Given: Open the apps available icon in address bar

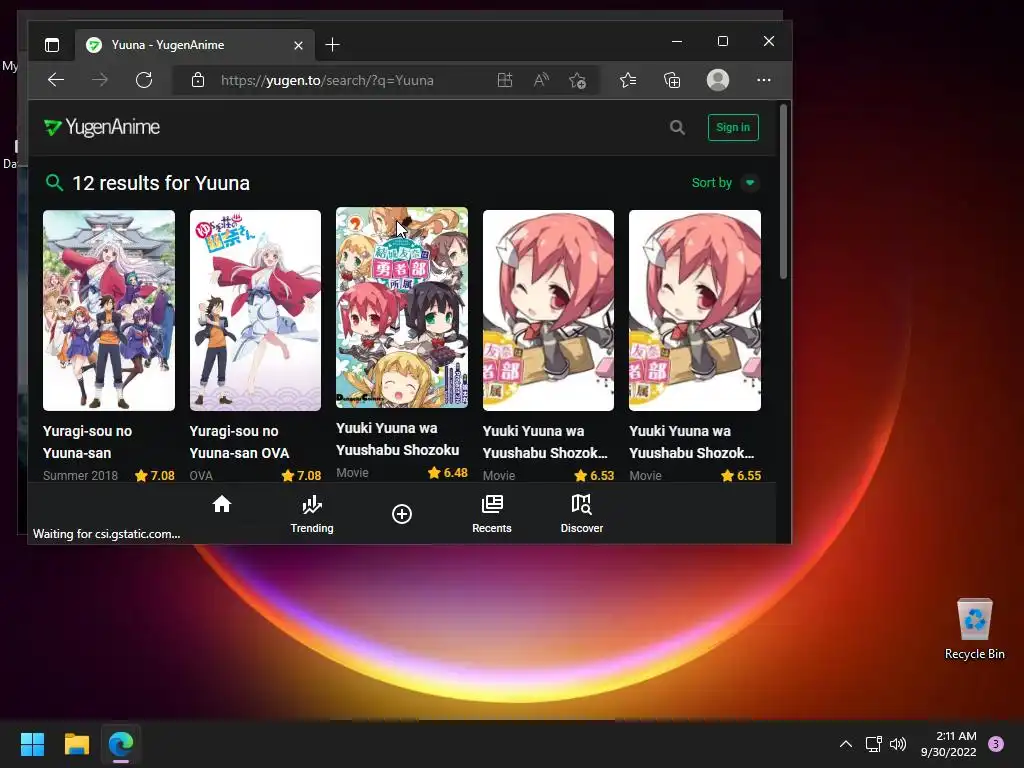Looking at the screenshot, I should pyautogui.click(x=505, y=80).
